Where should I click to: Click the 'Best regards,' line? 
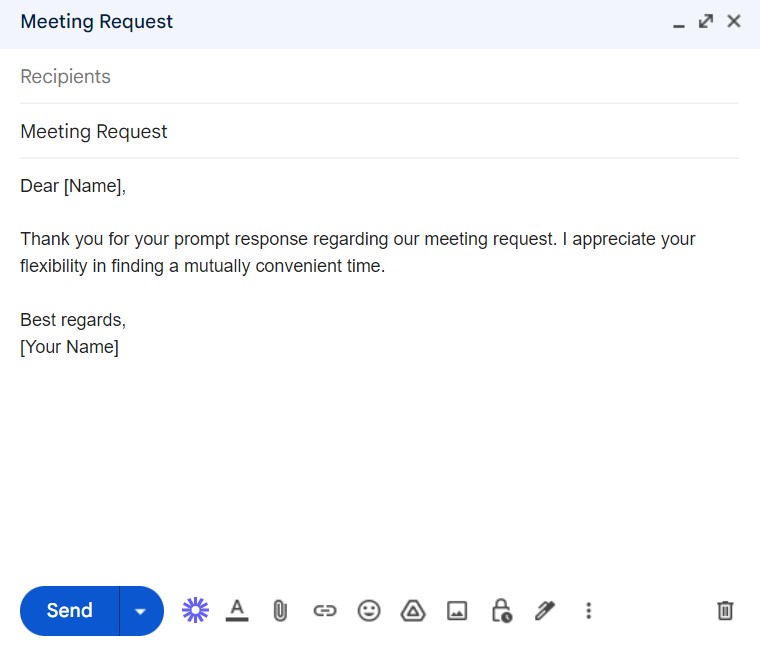(x=73, y=320)
